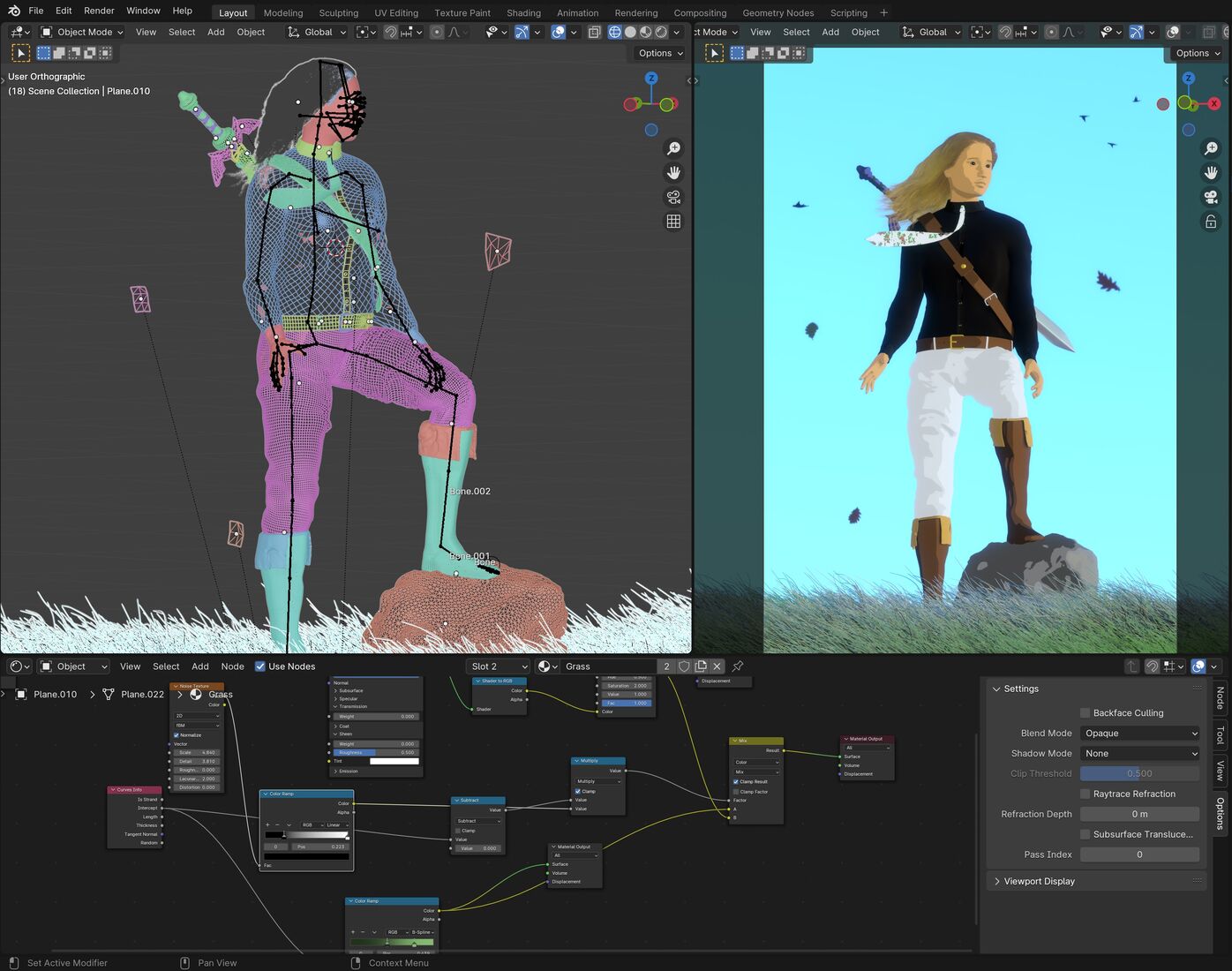Open Object Mode dropdown in left viewport
The image size is (1232, 971).
(82, 32)
